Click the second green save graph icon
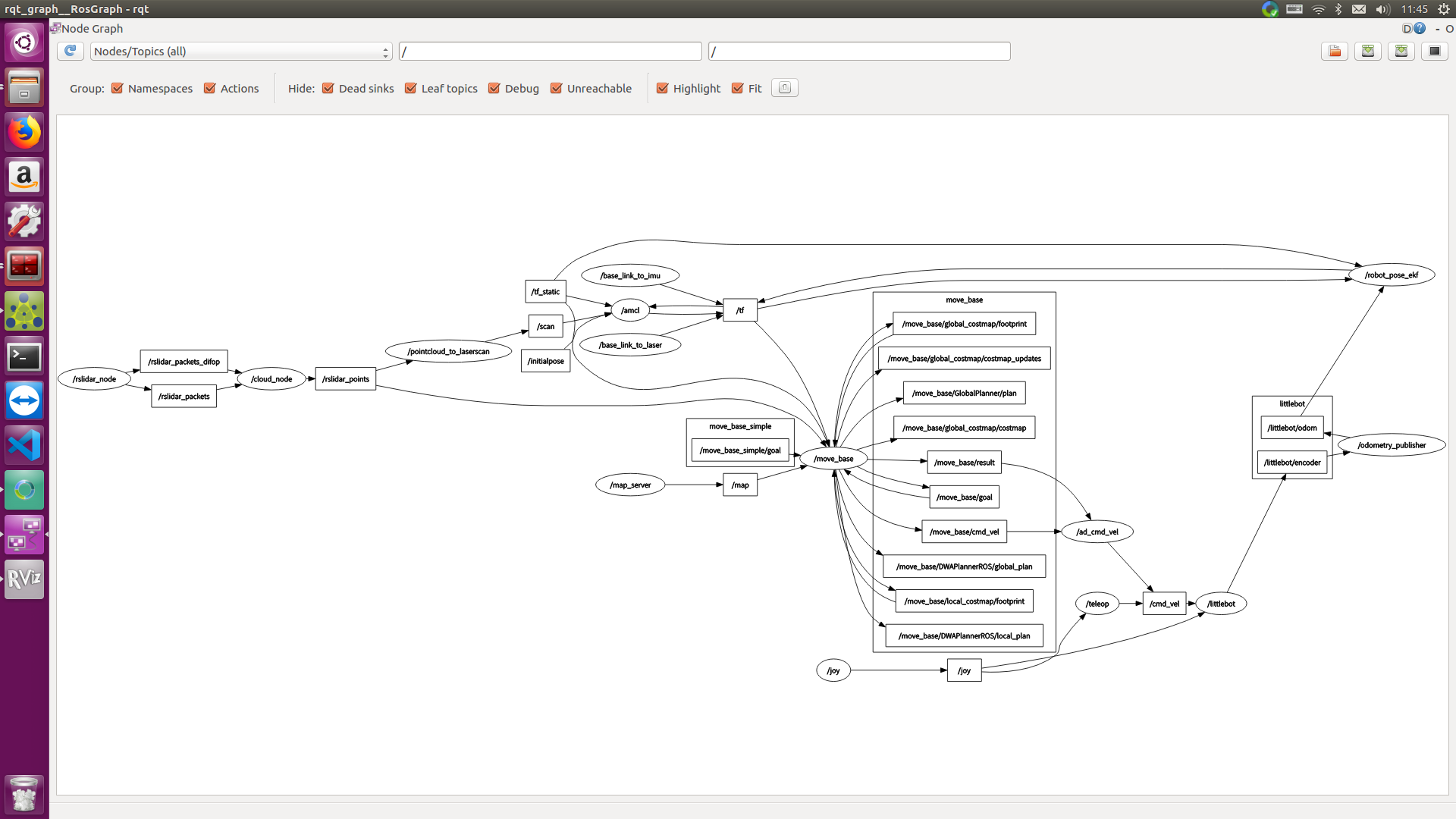This screenshot has width=1456, height=819. coord(1401,51)
